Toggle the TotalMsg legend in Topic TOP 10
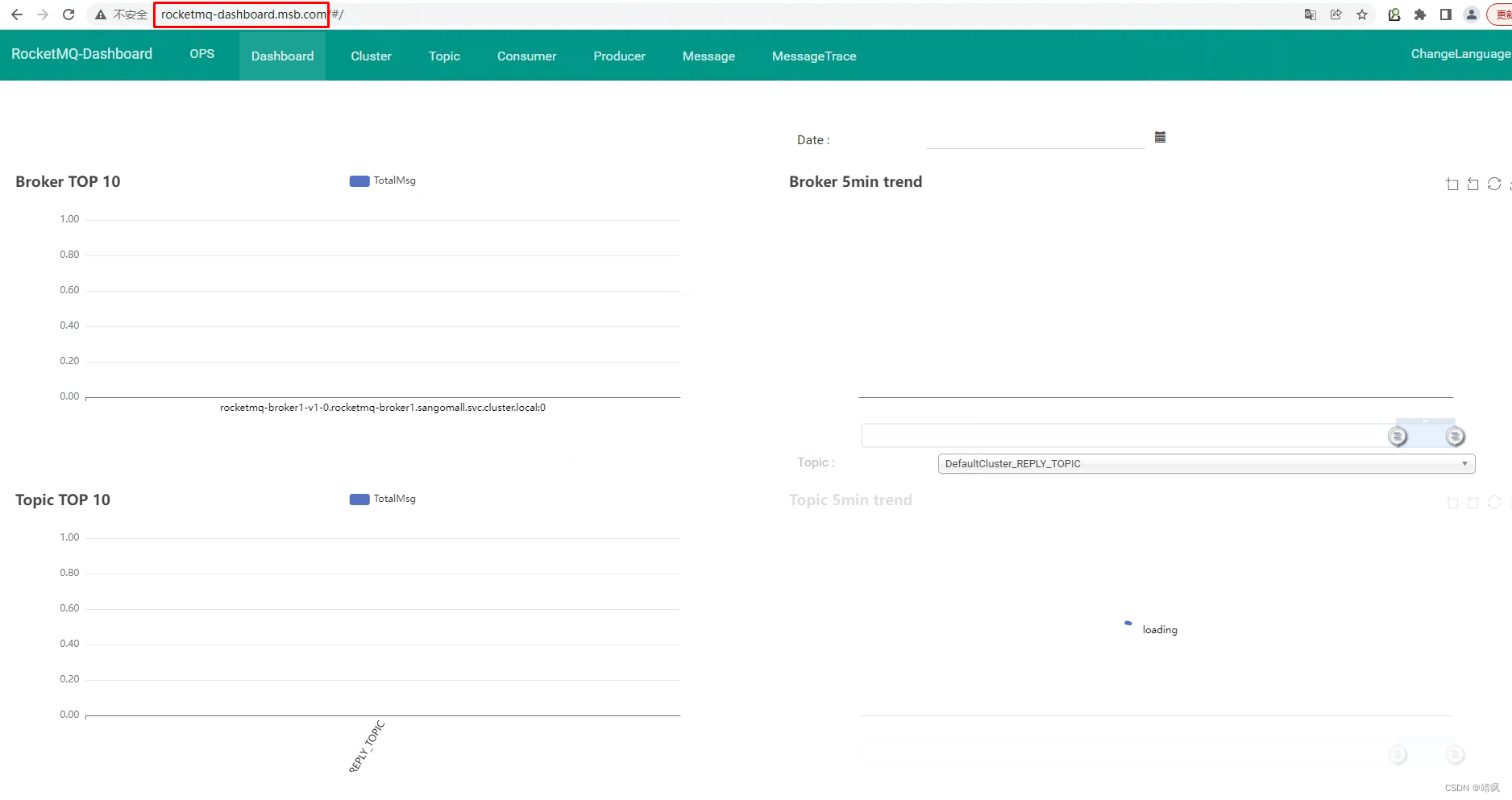The height and width of the screenshot is (800, 1512). point(383,499)
